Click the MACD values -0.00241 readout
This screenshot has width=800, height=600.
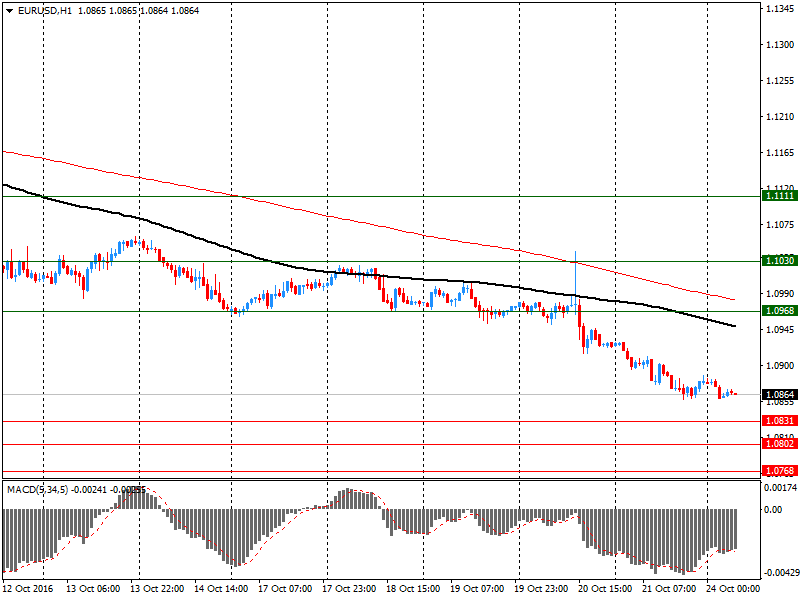coord(89,490)
